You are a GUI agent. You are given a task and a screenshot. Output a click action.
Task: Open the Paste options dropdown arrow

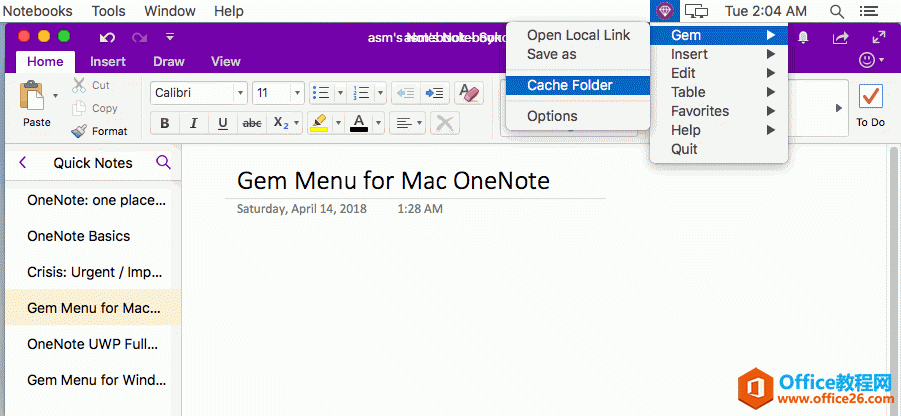(x=56, y=95)
